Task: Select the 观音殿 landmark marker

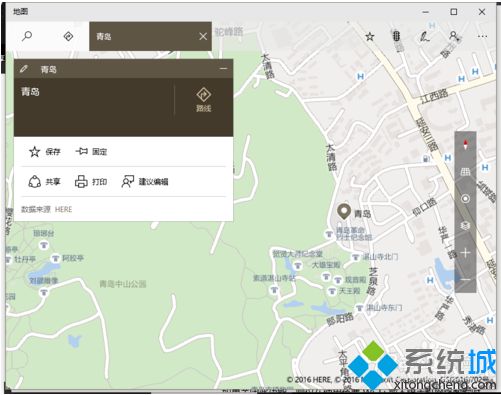Action: pos(338,280)
